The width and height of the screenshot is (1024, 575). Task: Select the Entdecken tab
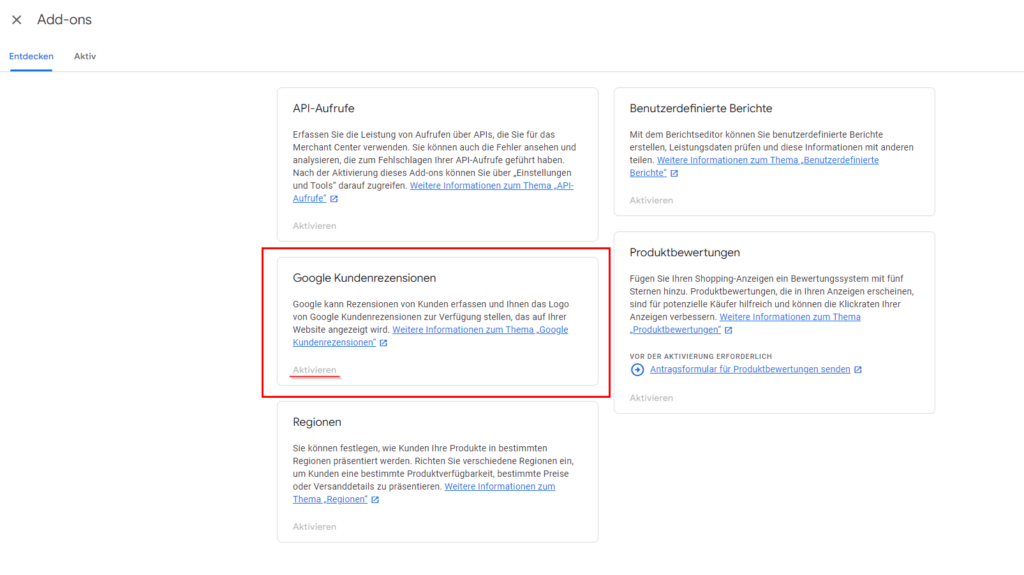click(x=31, y=56)
